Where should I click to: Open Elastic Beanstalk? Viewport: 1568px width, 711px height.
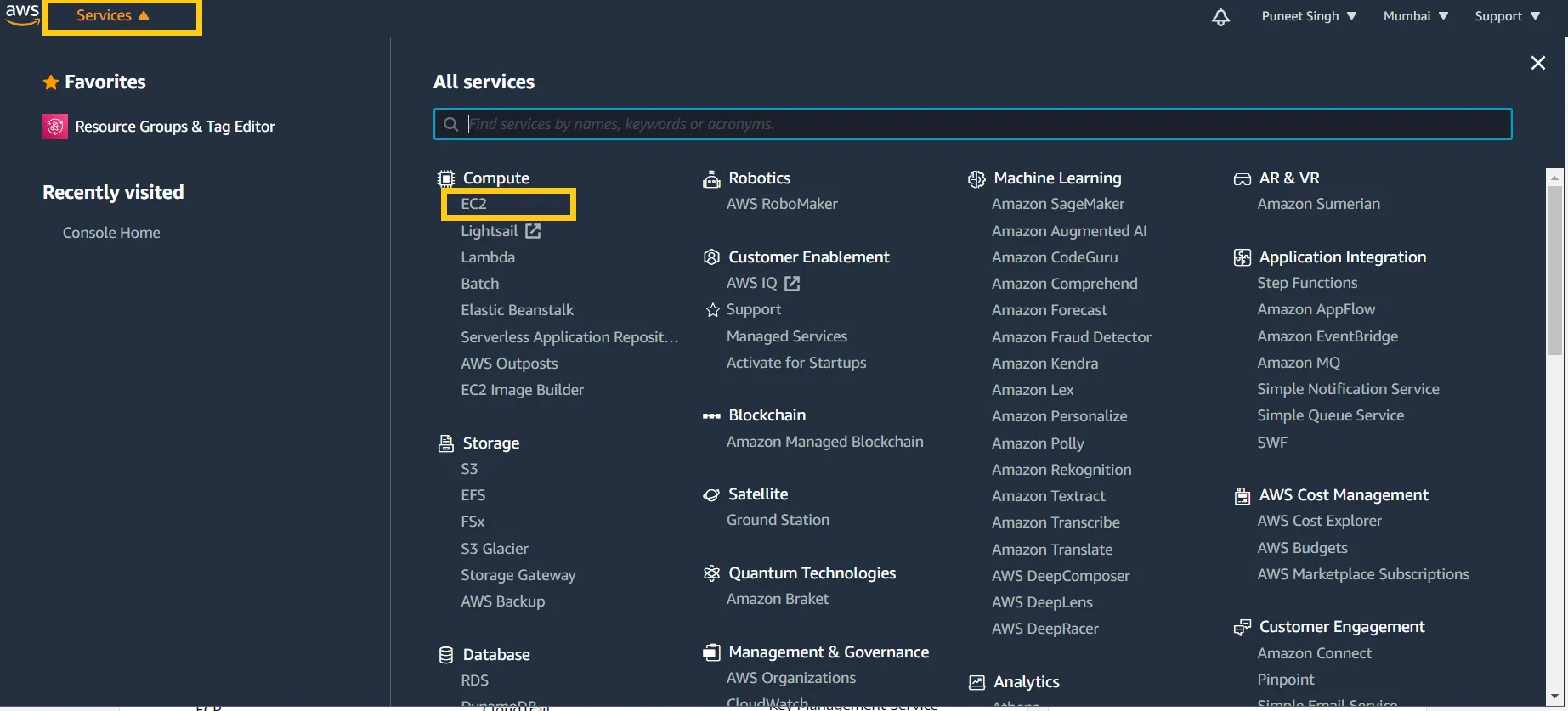517,310
